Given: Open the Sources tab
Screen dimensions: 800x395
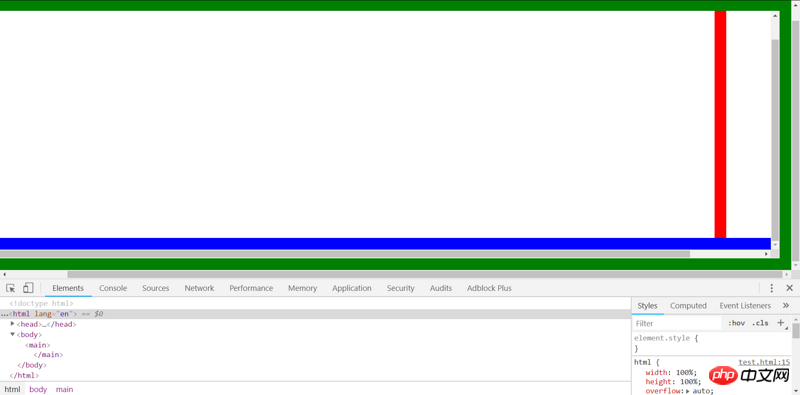Looking at the screenshot, I should click(x=156, y=288).
